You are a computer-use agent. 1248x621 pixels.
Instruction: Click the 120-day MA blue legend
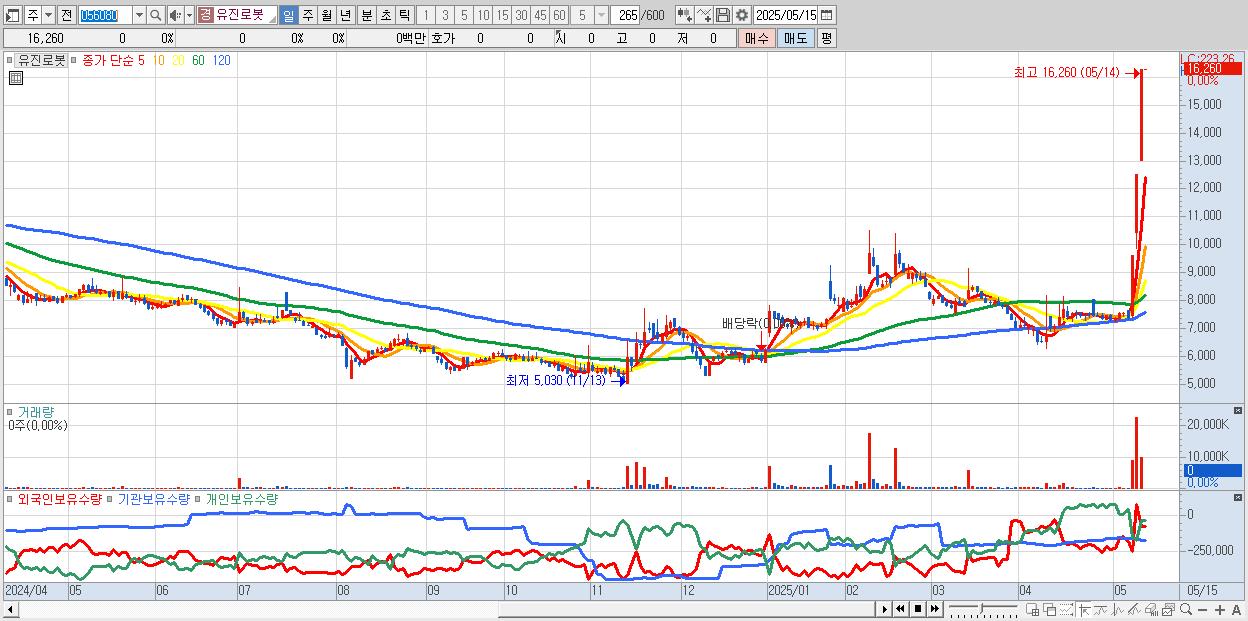(x=221, y=60)
